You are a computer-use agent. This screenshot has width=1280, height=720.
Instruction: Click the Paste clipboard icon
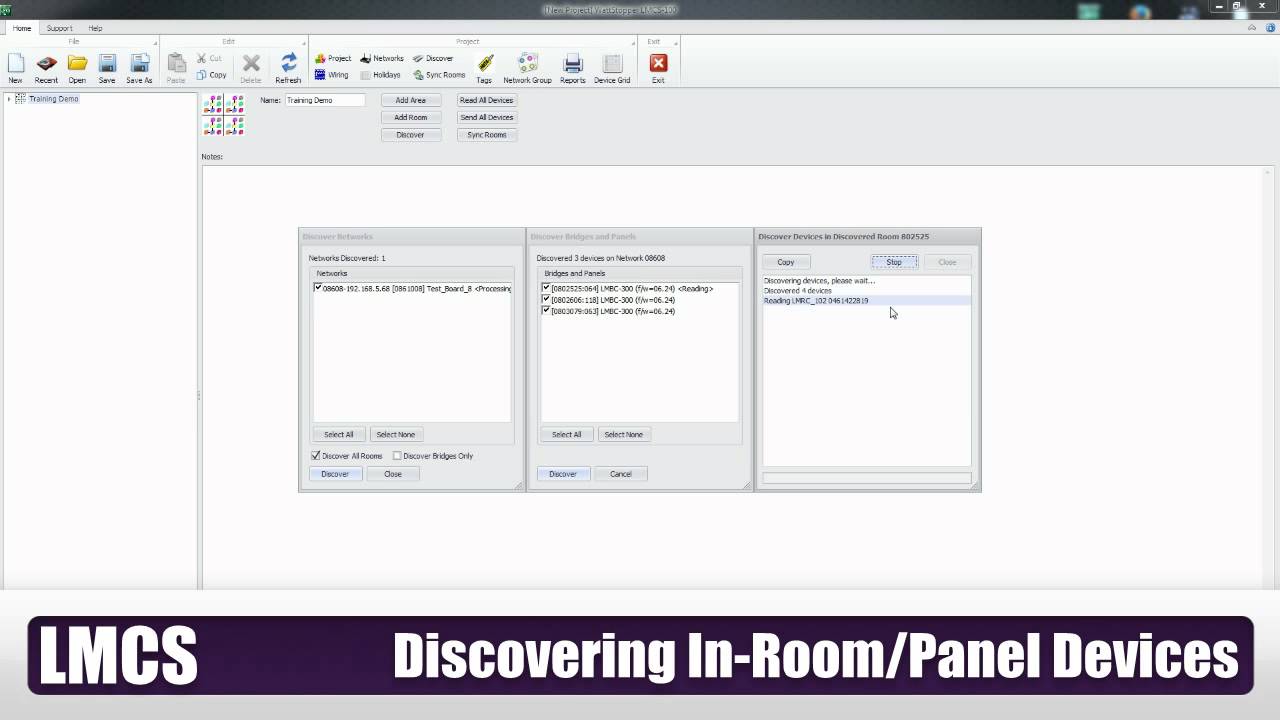click(176, 68)
